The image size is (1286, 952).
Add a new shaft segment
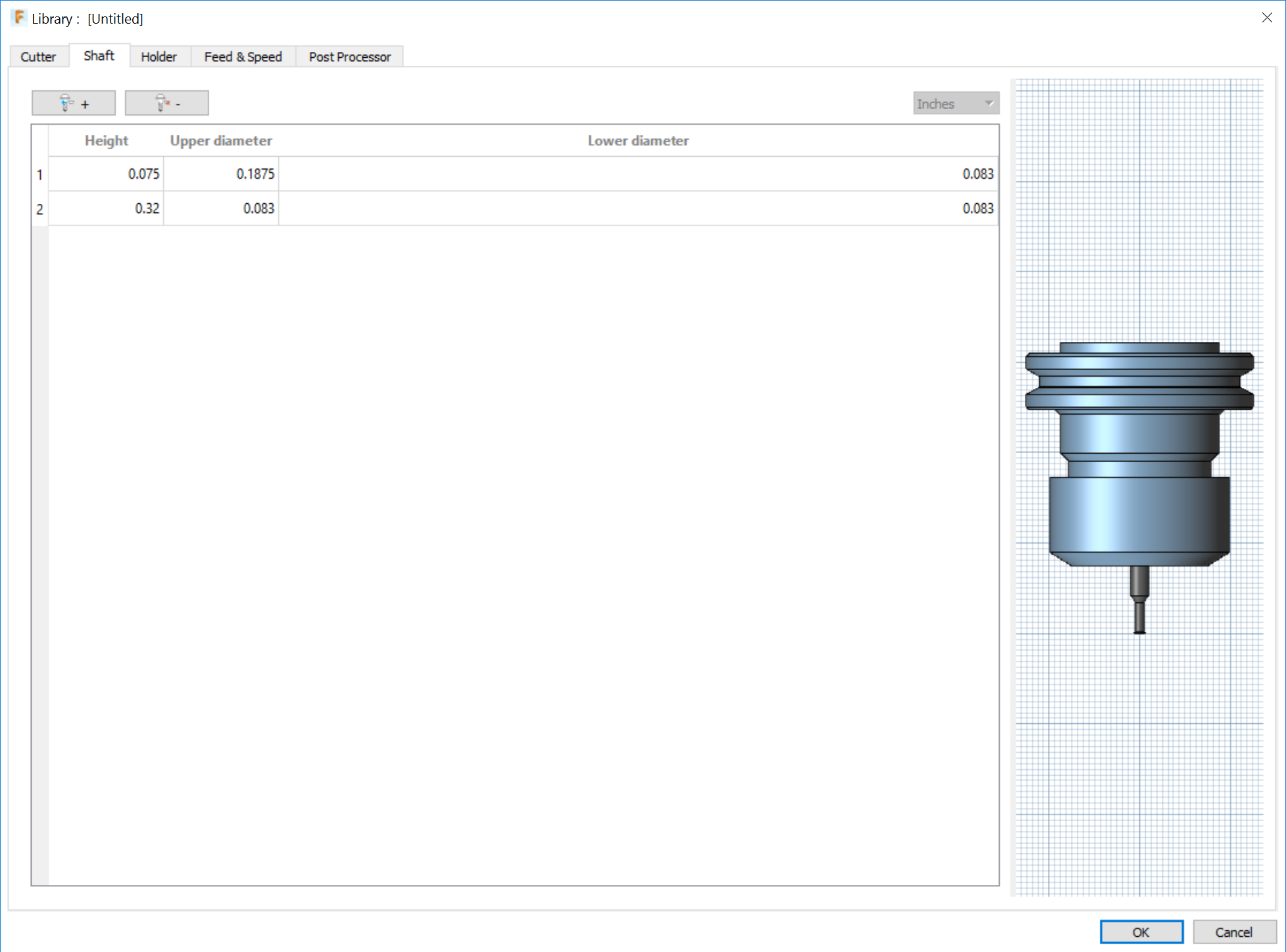pyautogui.click(x=73, y=103)
